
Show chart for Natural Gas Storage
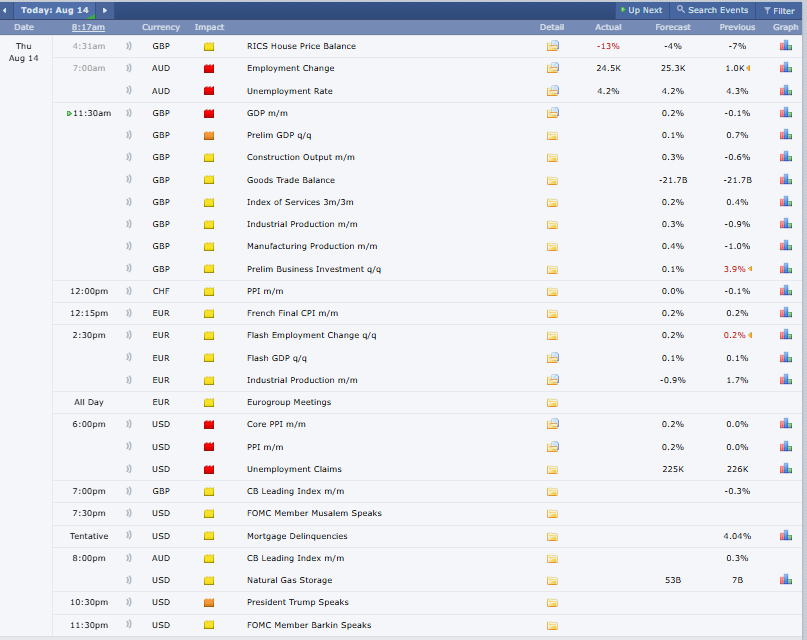785,580
